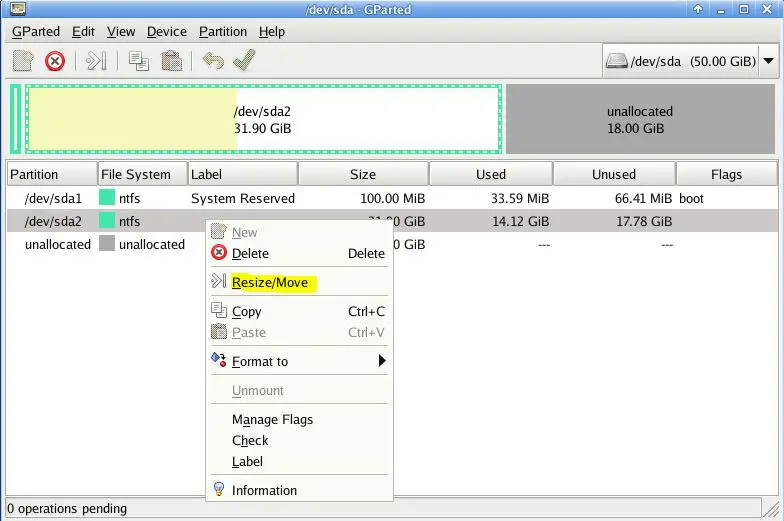The height and width of the screenshot is (521, 784).
Task: Open the Help menu
Action: click(x=272, y=32)
